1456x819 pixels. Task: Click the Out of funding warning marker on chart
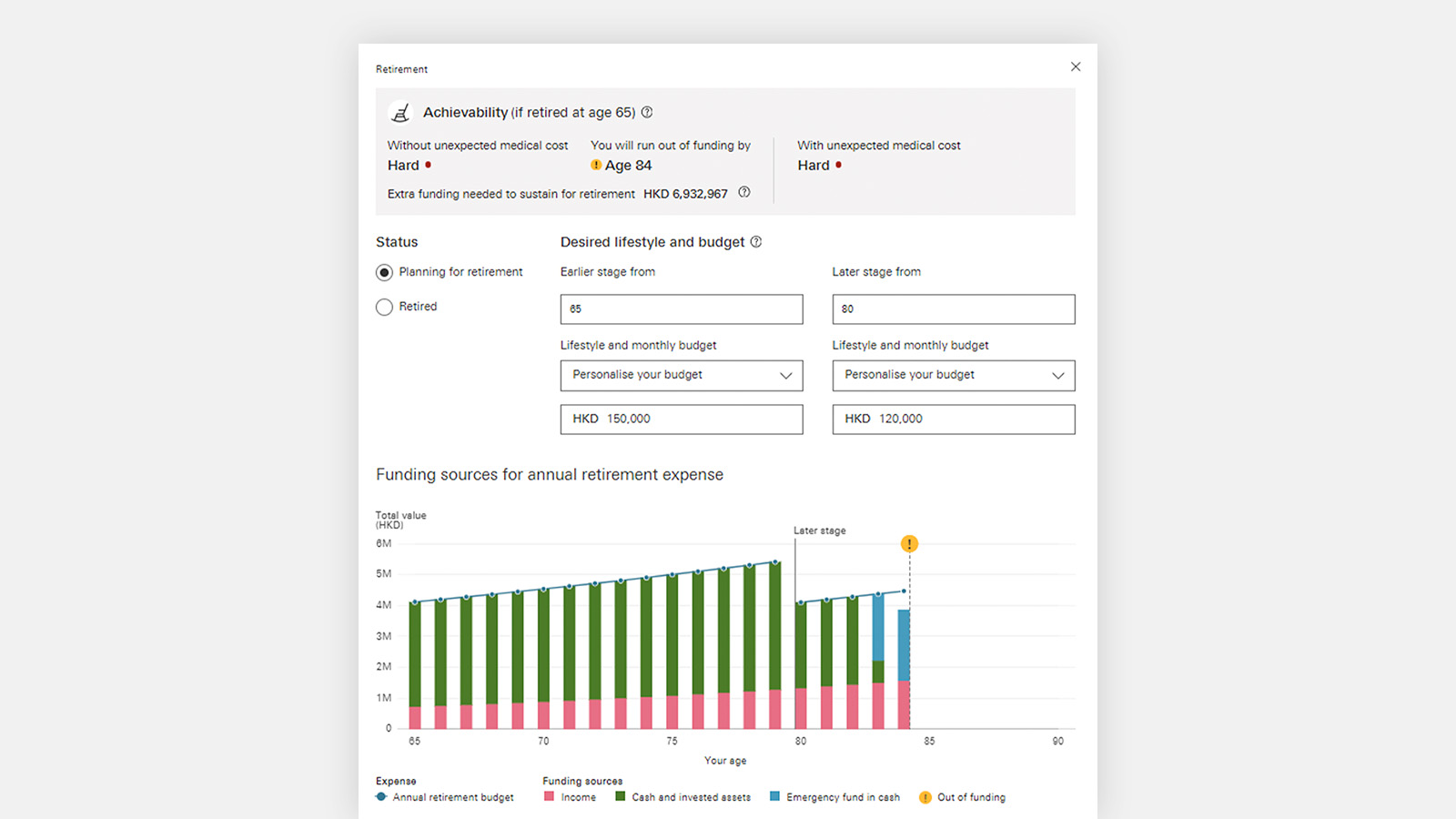click(908, 543)
